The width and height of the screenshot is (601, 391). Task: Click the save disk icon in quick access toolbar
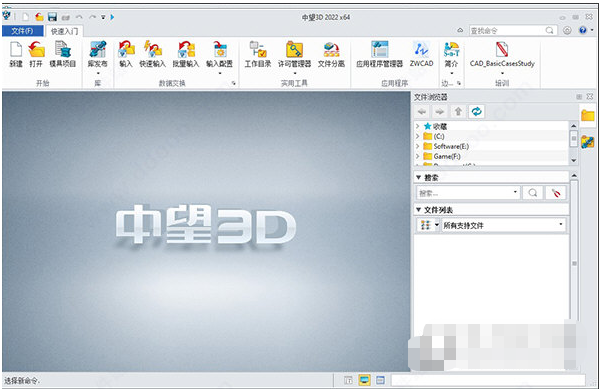52,17
